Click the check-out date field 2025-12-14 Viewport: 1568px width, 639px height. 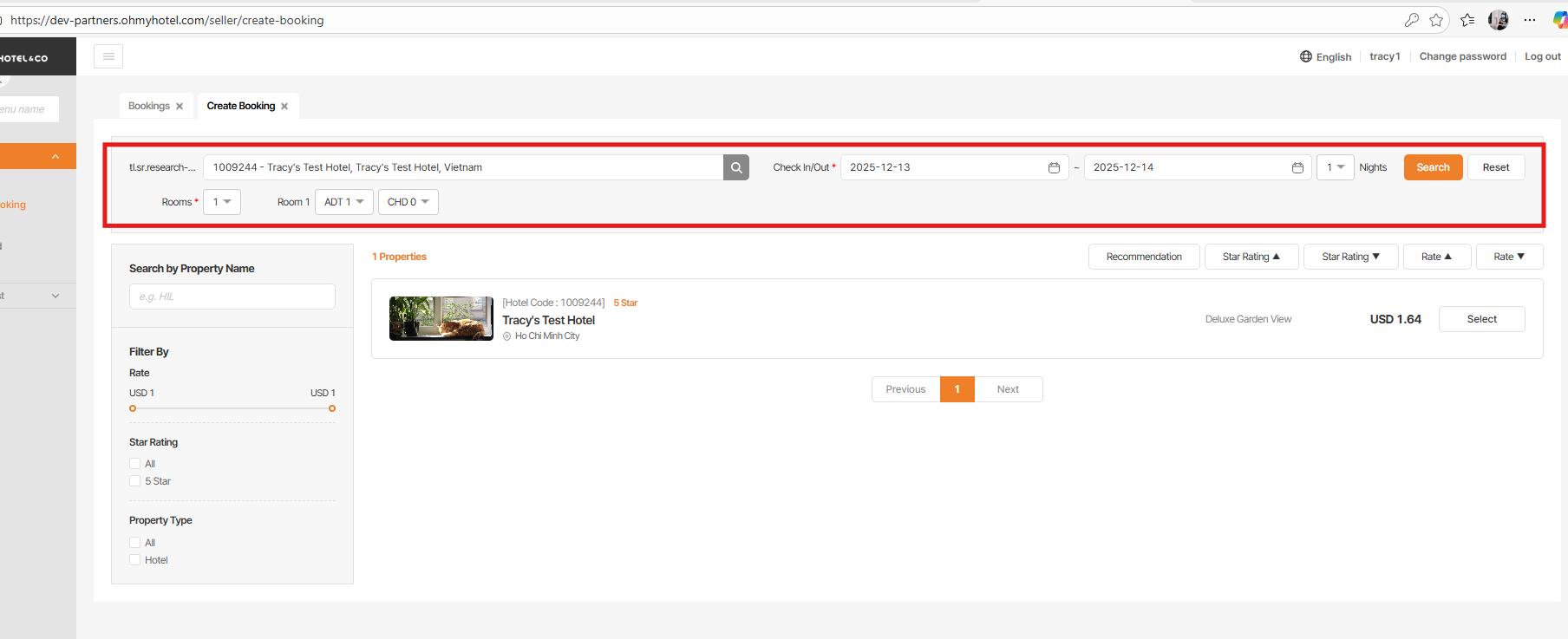(x=1198, y=167)
